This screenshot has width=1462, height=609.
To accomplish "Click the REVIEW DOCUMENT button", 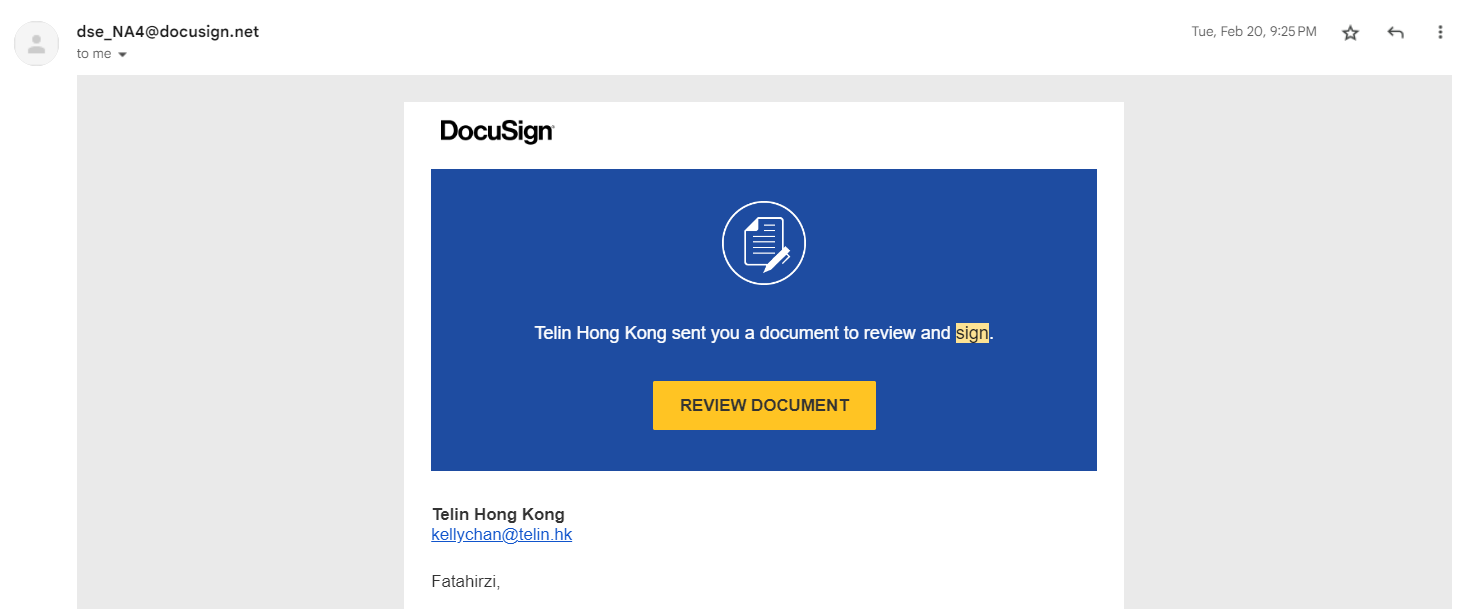I will point(764,405).
